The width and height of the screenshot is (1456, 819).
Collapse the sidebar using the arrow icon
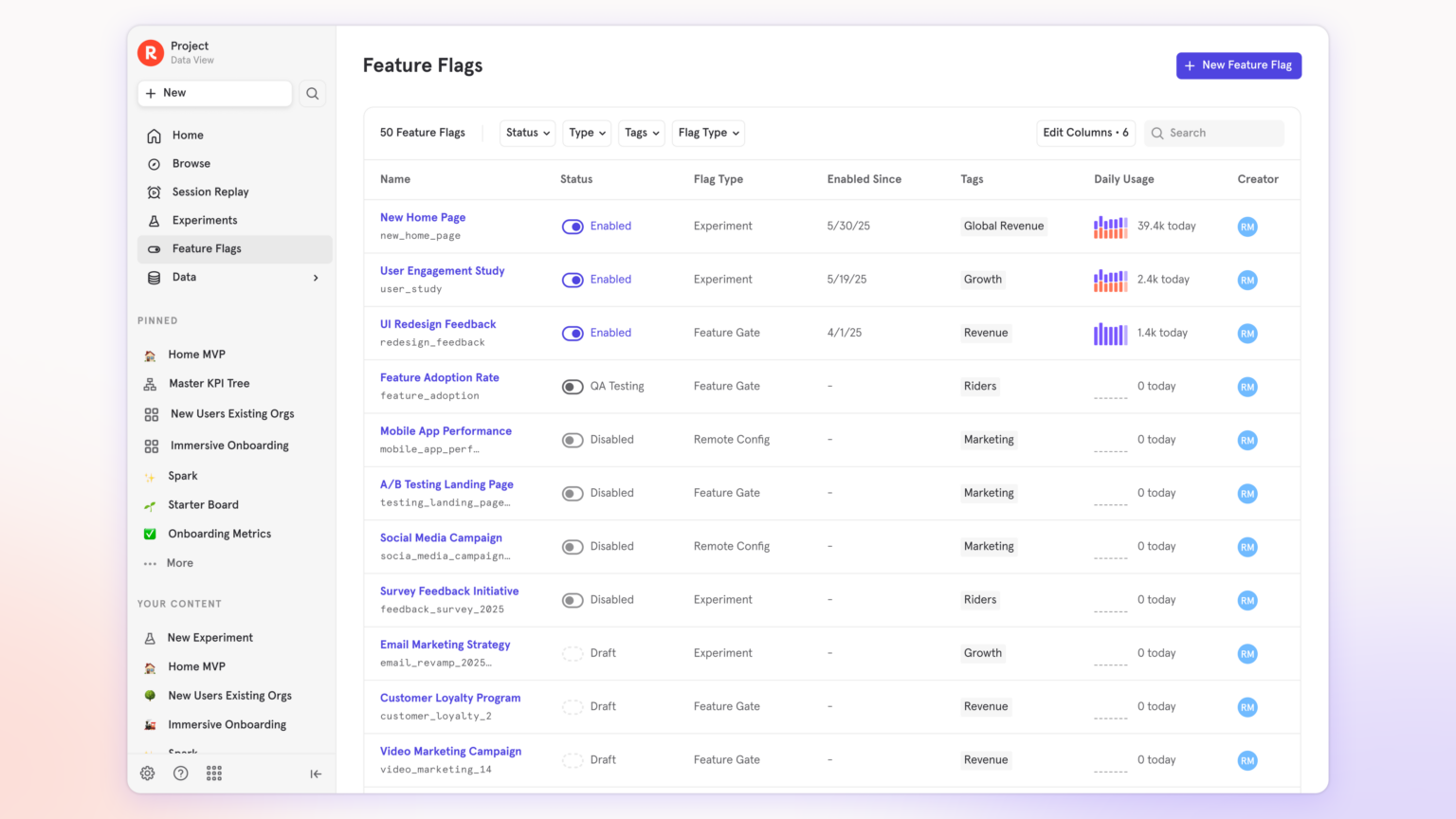[x=316, y=773]
